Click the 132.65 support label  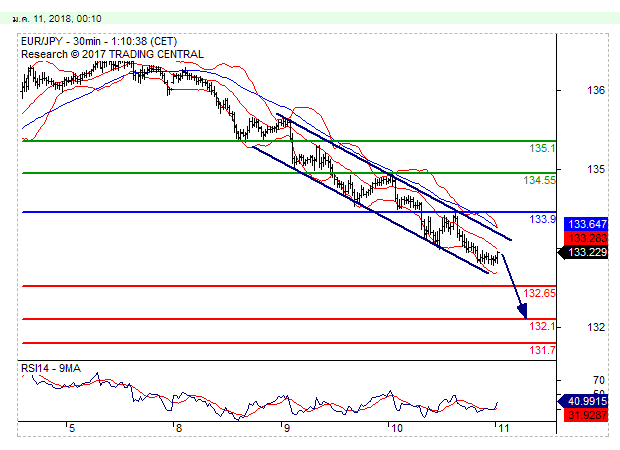[540, 293]
